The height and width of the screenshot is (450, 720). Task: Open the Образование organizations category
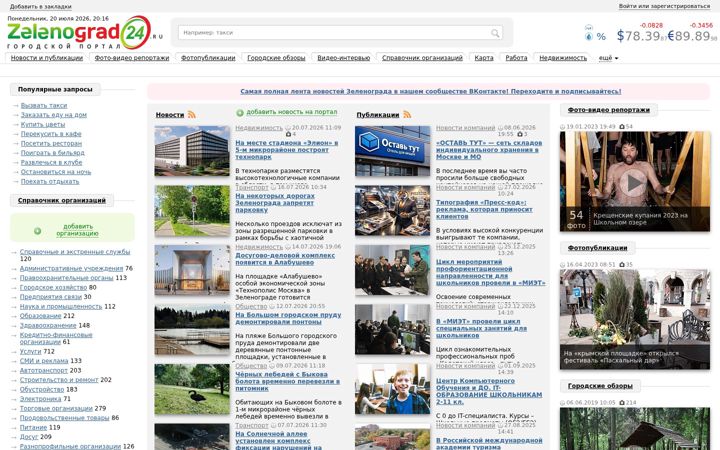point(40,316)
